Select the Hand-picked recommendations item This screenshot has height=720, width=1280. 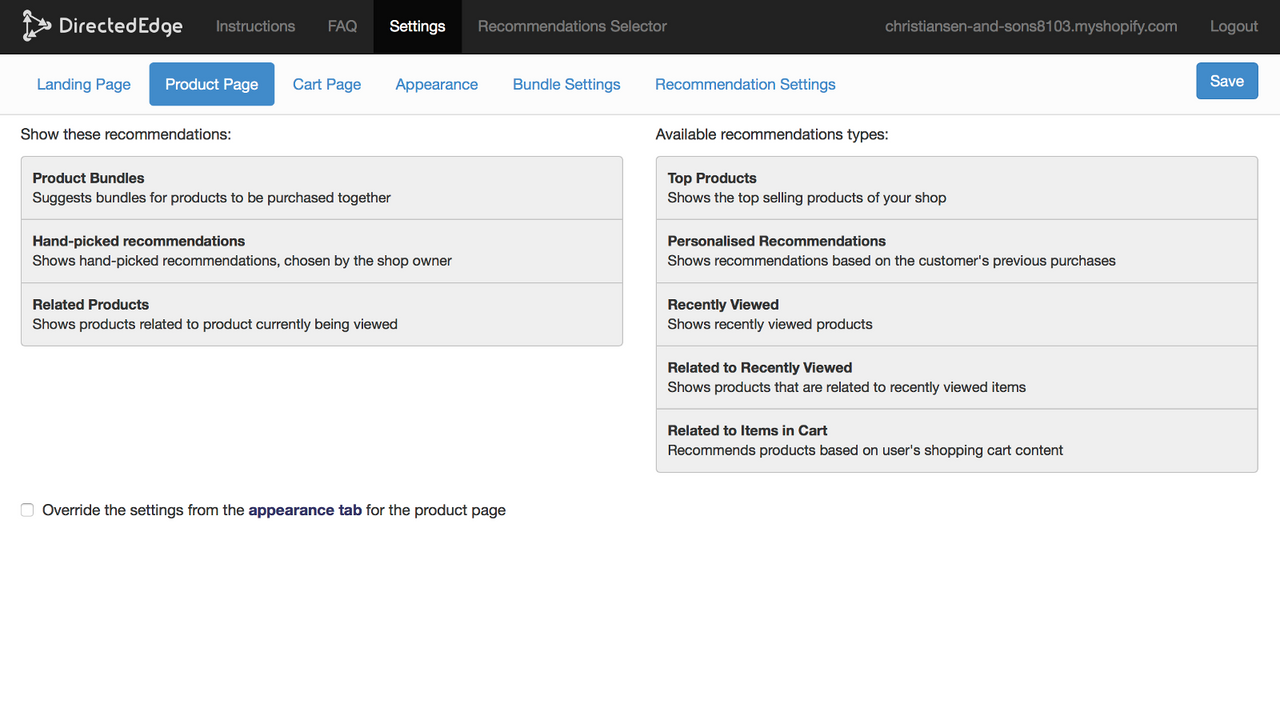point(321,251)
